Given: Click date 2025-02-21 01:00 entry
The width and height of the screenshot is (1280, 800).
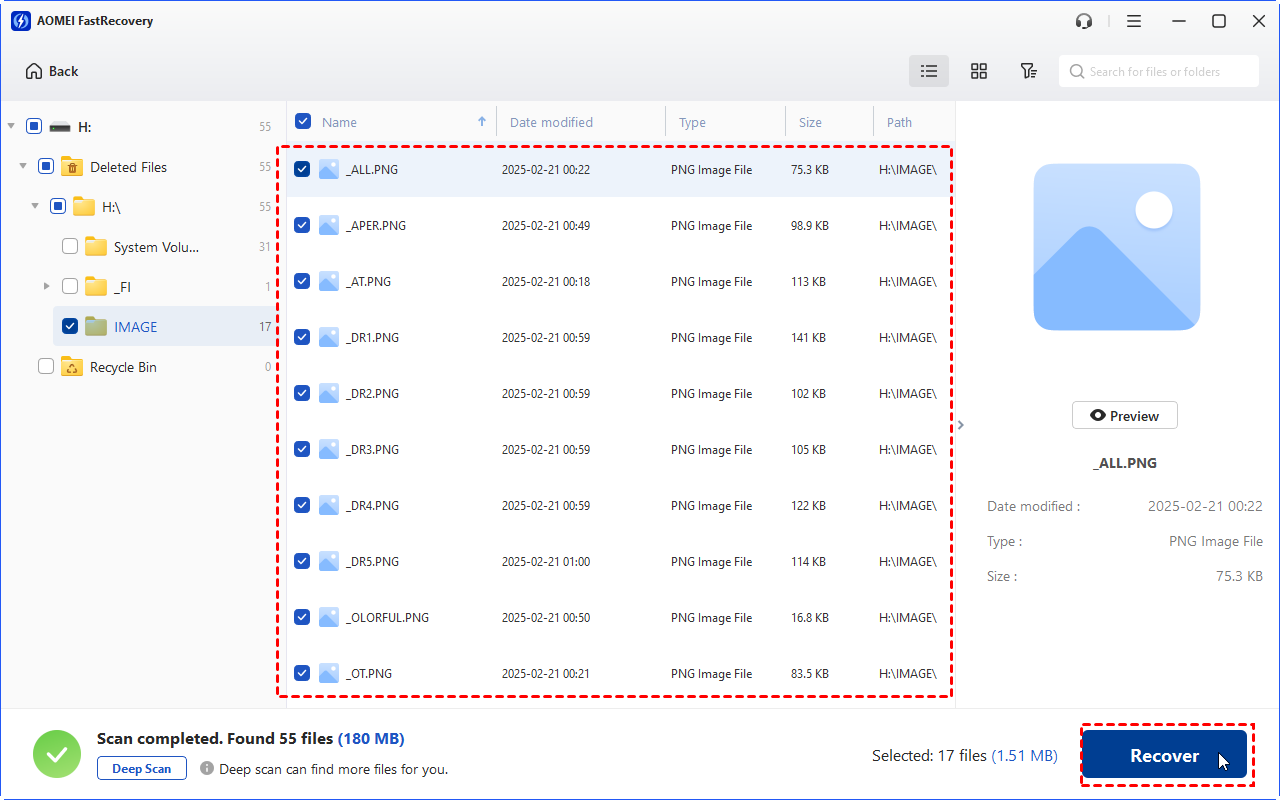Looking at the screenshot, I should (x=546, y=562).
